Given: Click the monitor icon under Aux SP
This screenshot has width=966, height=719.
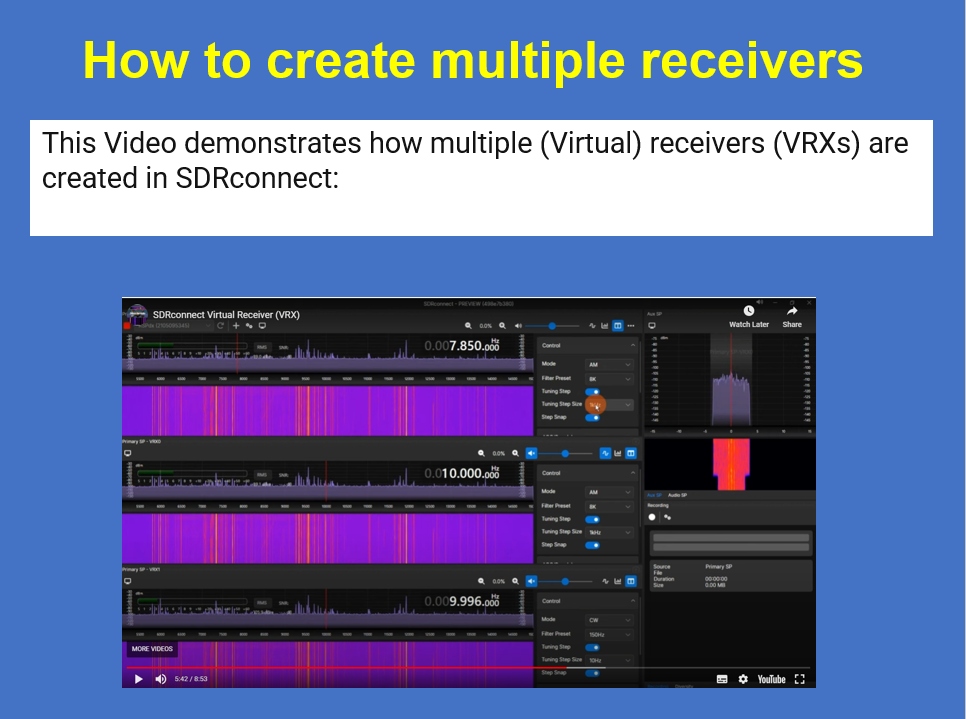Looking at the screenshot, I should [x=652, y=326].
